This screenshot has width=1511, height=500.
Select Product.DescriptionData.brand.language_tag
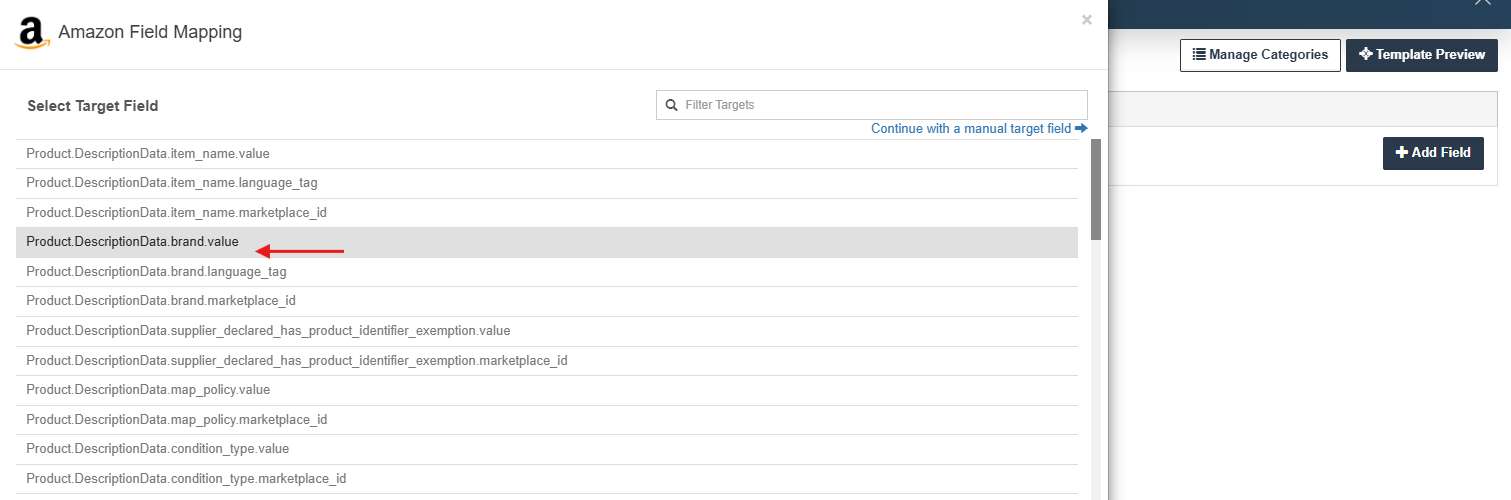[547, 272]
